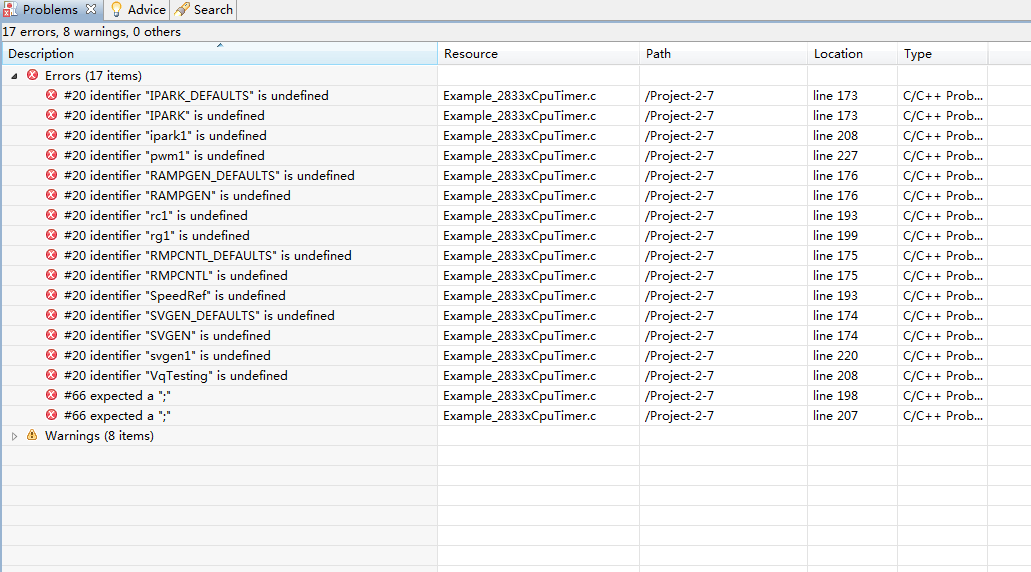The height and width of the screenshot is (572, 1031).
Task: Select the Errors (17 items) row
Action: pos(93,76)
